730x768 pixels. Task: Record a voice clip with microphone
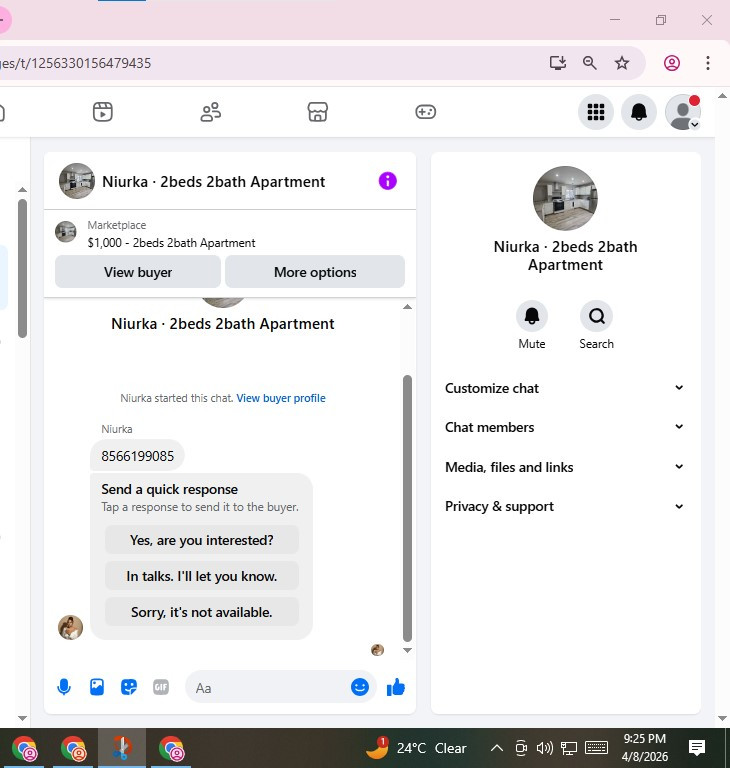[x=64, y=687]
